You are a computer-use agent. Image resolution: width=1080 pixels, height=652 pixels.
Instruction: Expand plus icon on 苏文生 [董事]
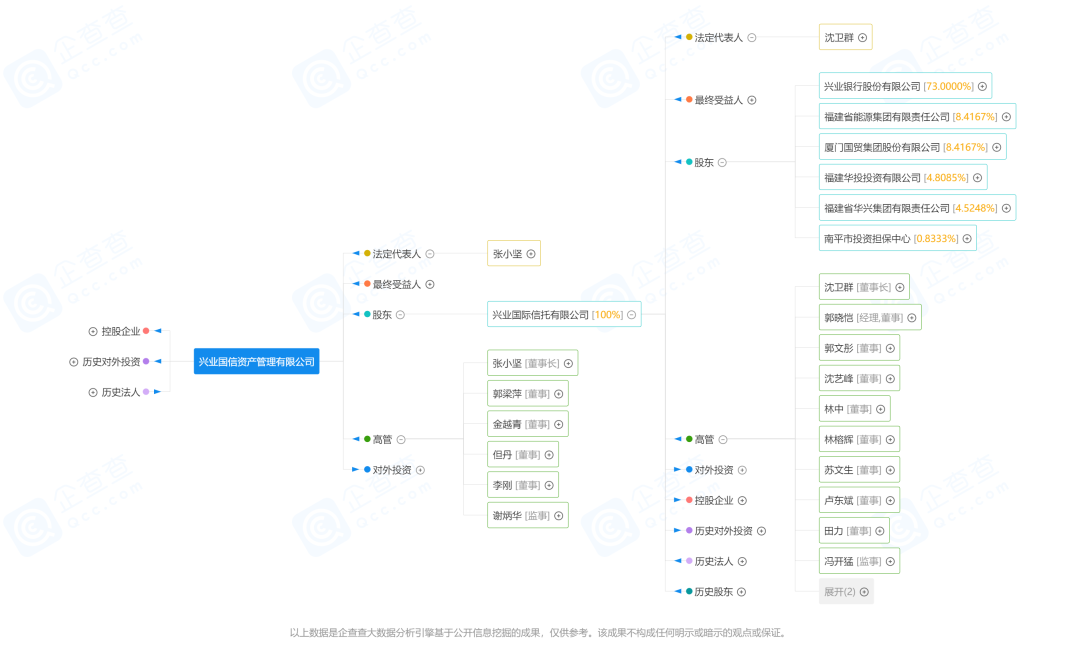[x=891, y=470]
